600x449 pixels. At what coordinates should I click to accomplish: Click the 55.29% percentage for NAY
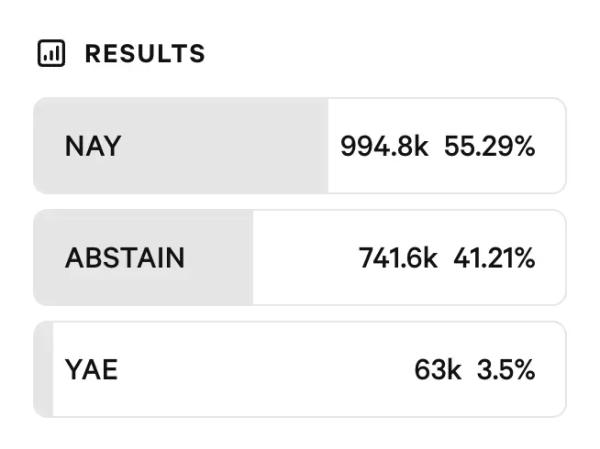(490, 146)
